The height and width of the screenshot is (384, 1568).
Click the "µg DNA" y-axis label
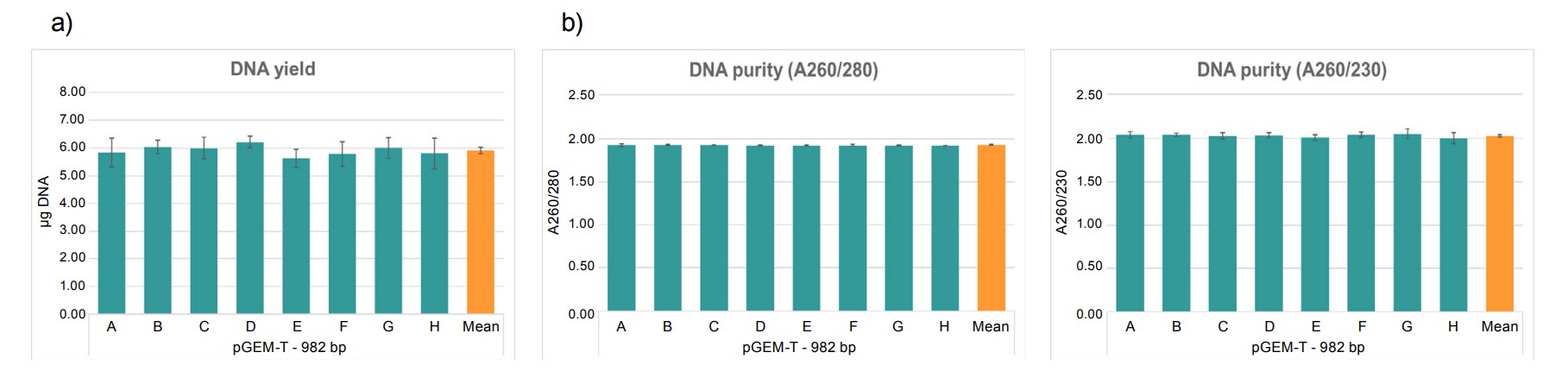tap(45, 202)
